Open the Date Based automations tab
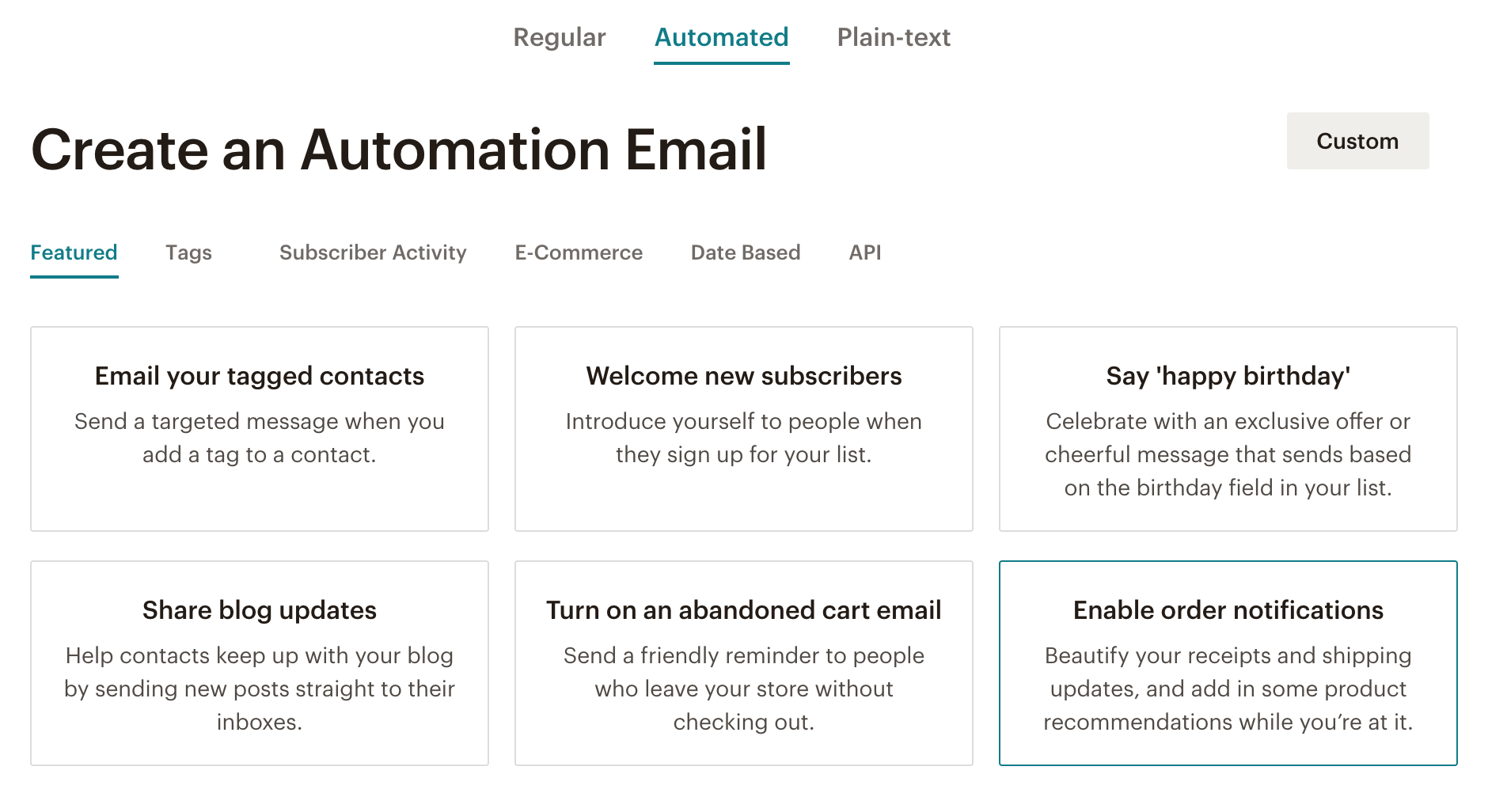The image size is (1507, 812). [x=745, y=252]
